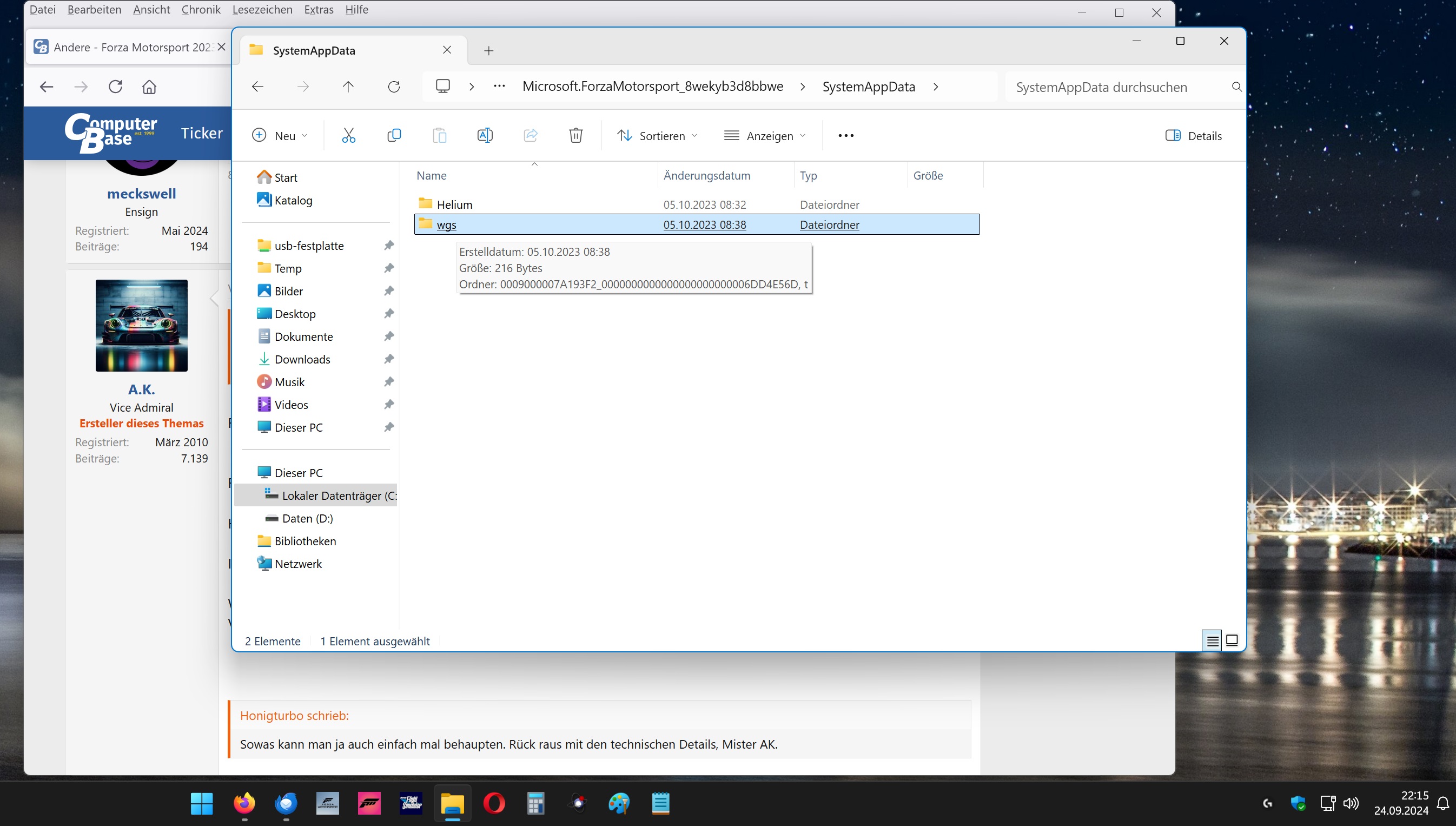
Task: Click the Cut scissors icon in toolbar
Action: (348, 136)
